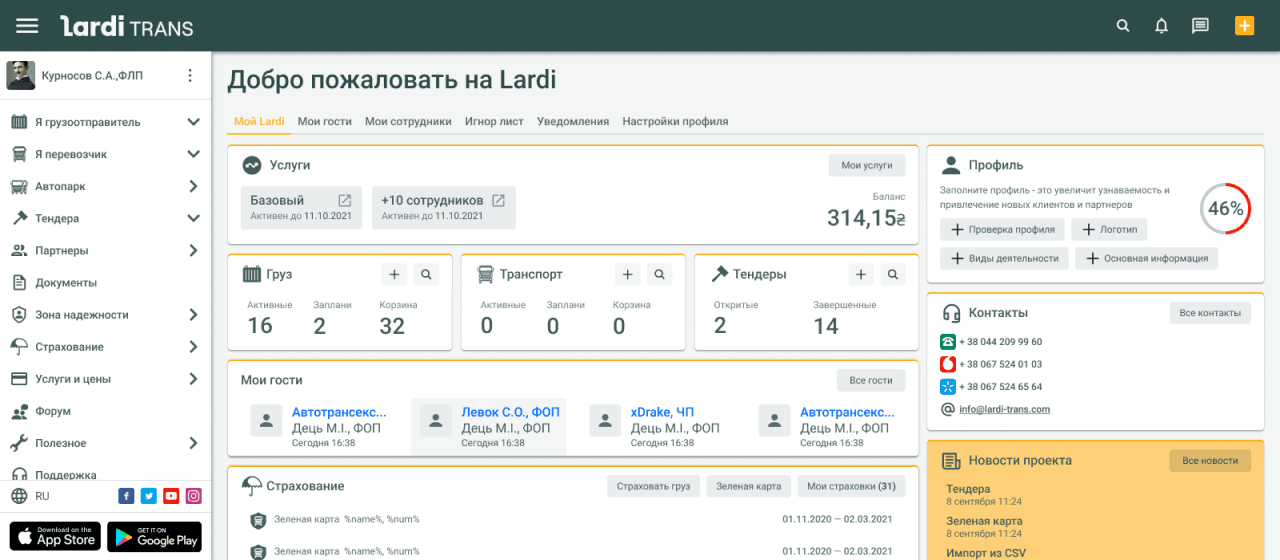Screen dimensions: 1280x560
Task: Expand Страхование sidebar submenu
Action: (193, 347)
